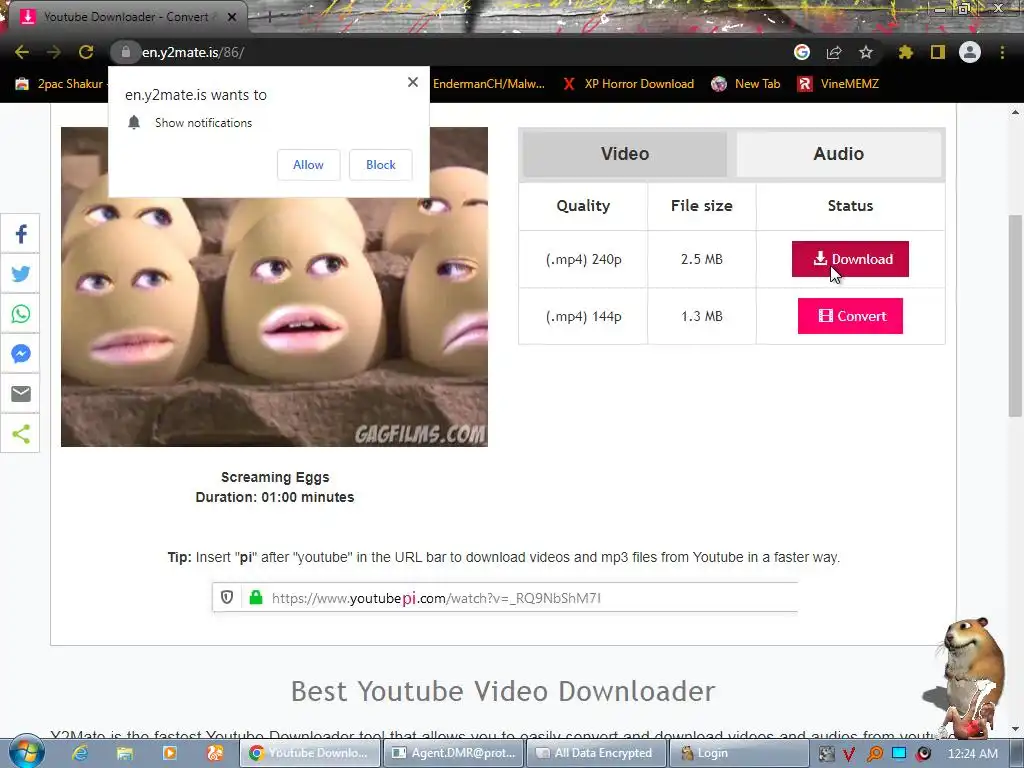The image size is (1024, 768).
Task: Close the Youtube Downloader tab
Action: click(232, 17)
